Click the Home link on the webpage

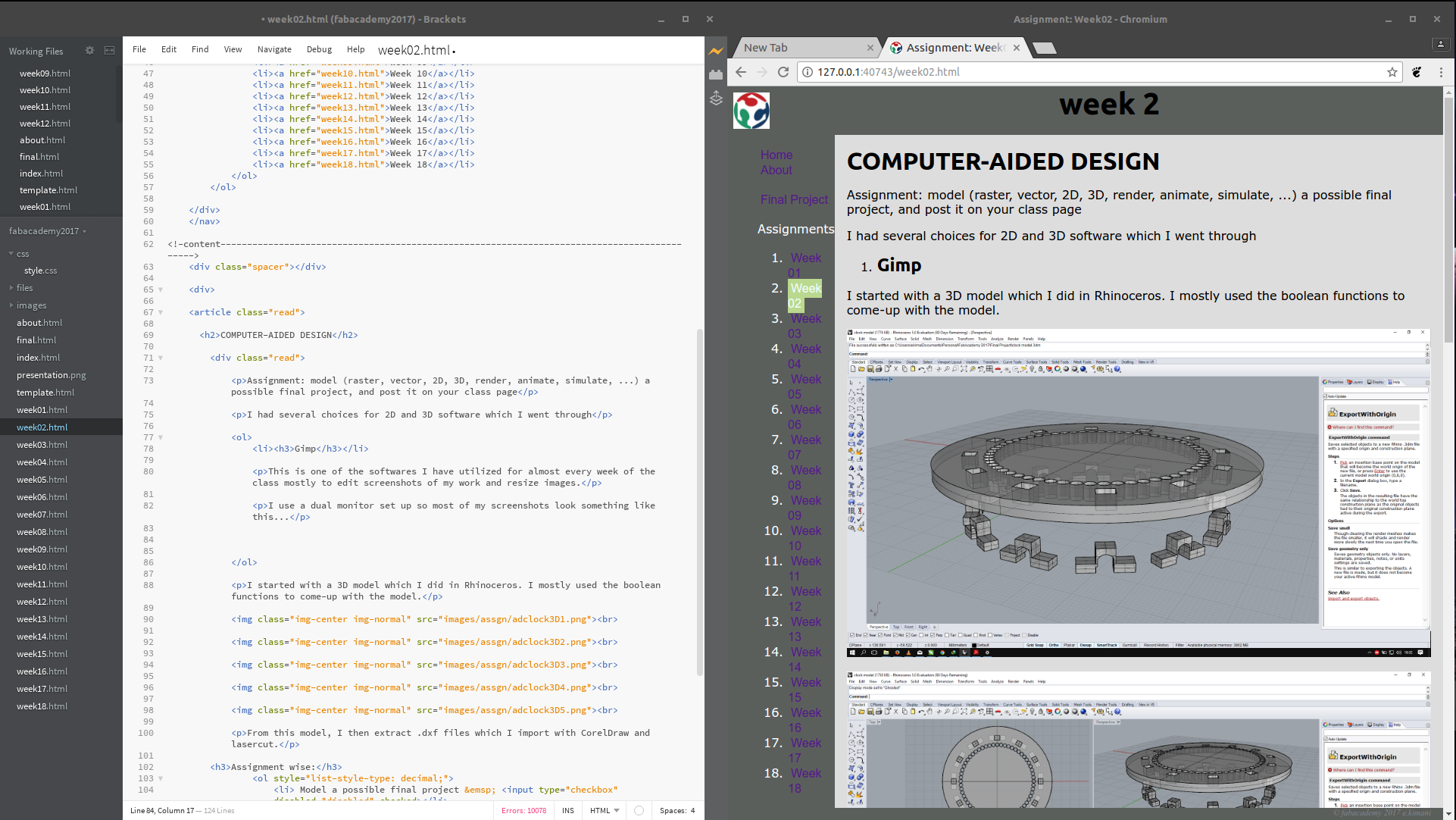(x=776, y=155)
